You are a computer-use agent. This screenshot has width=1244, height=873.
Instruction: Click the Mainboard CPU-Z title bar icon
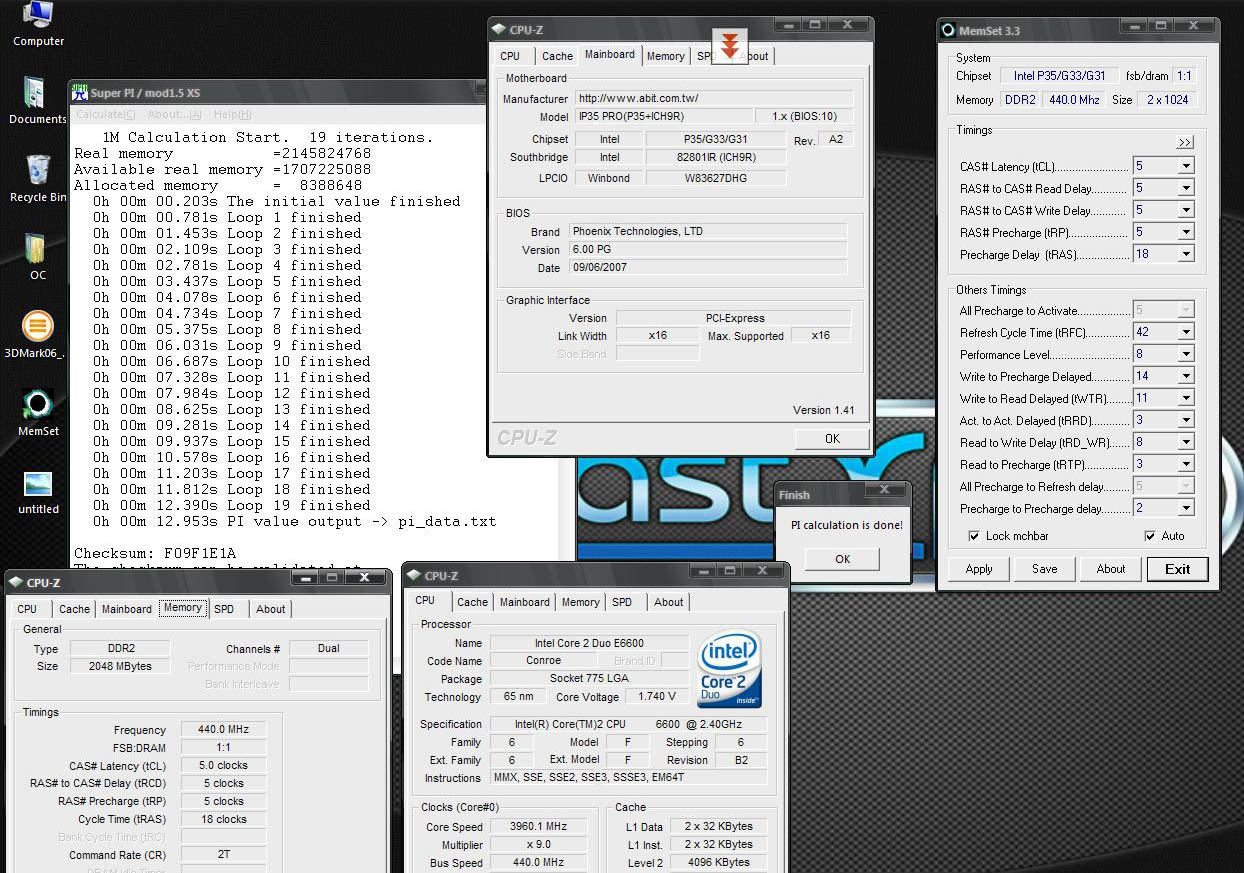(x=498, y=30)
